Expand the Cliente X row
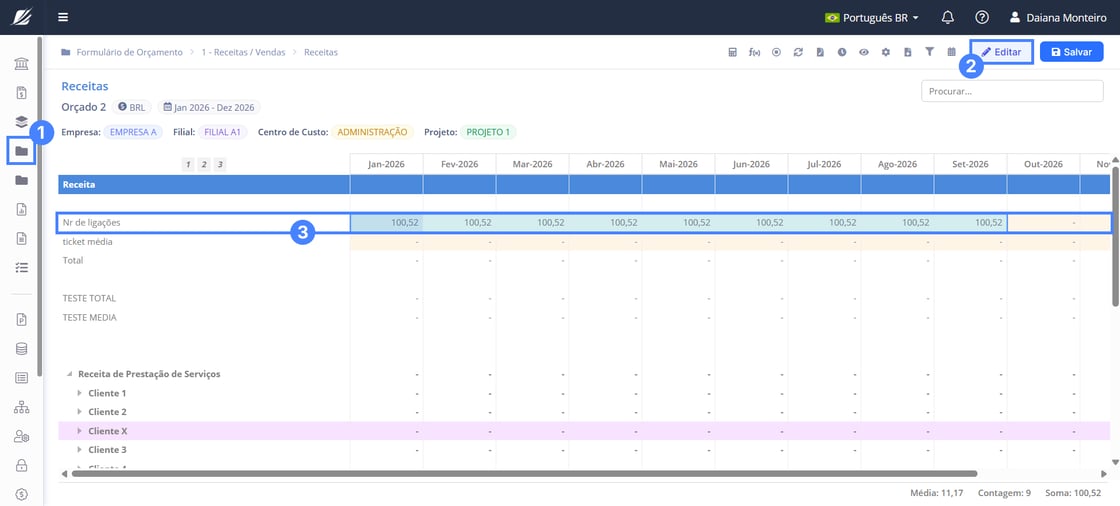Screen dimensions: 1120x506 click(80, 431)
